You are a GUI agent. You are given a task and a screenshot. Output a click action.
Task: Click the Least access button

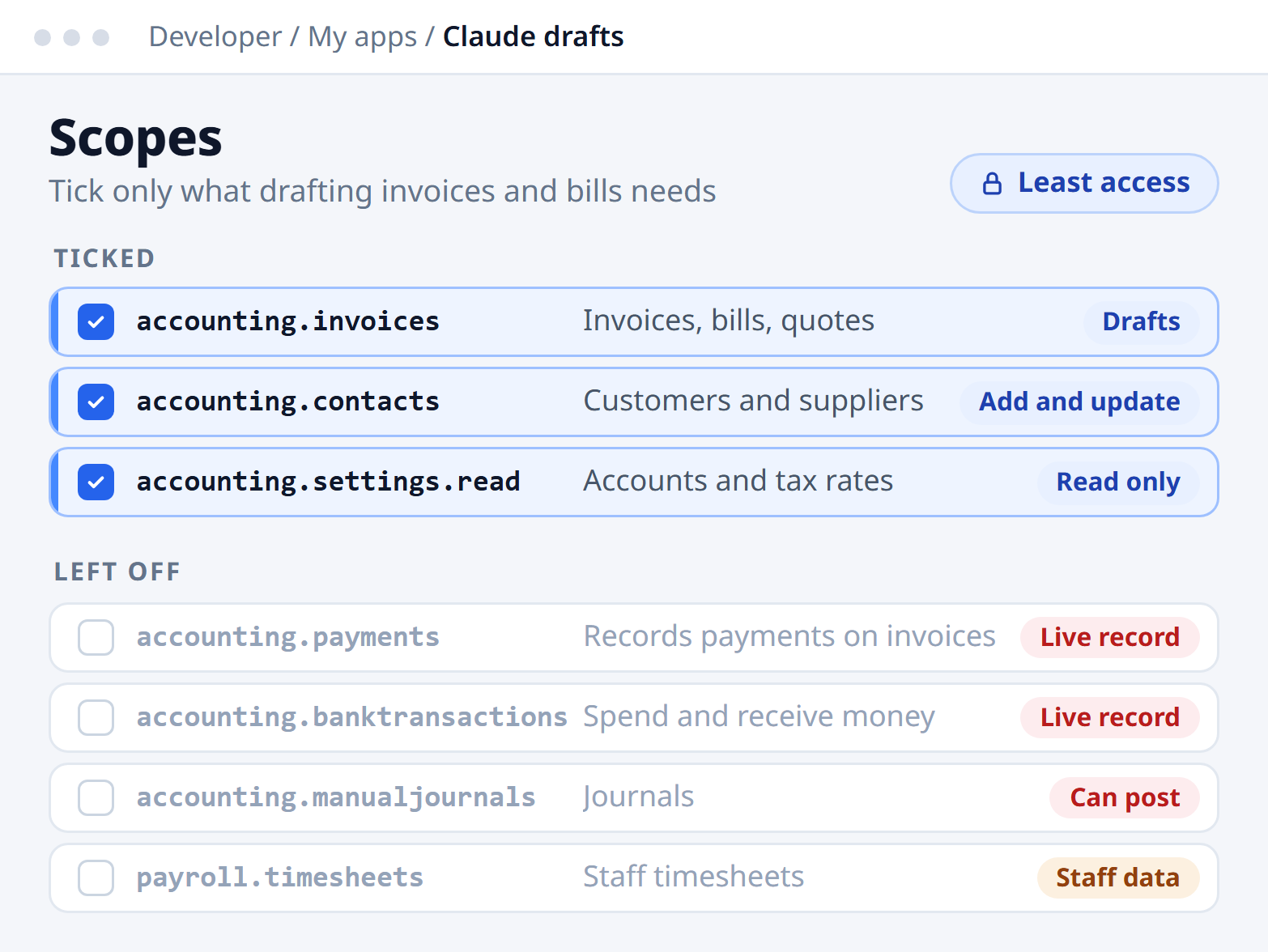(x=1084, y=184)
